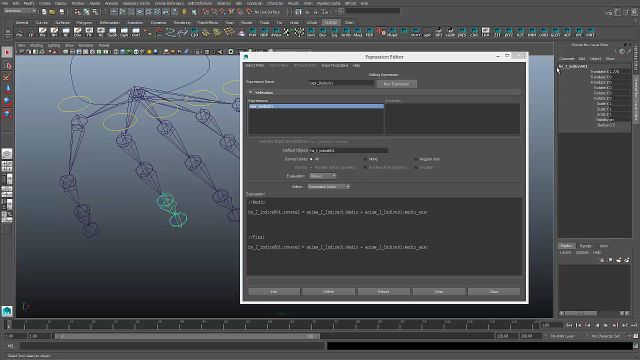
Task: Jump to start of playback range
Action: pyautogui.click(x=569, y=325)
